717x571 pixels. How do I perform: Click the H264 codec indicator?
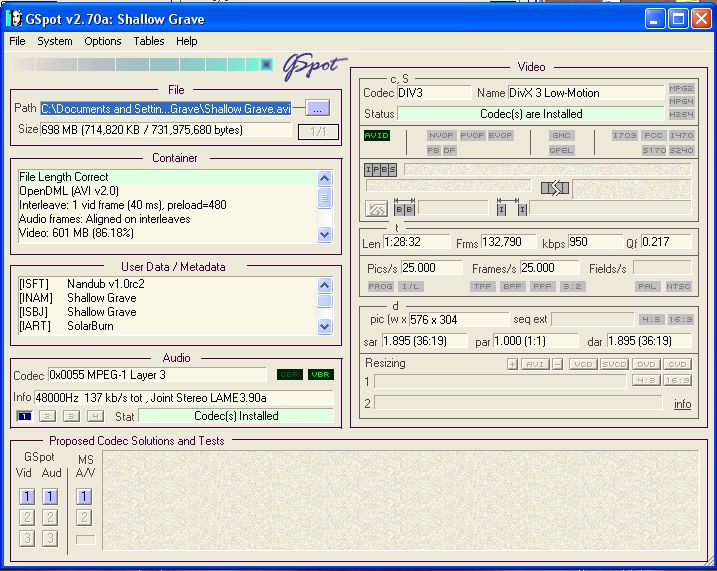[x=681, y=114]
